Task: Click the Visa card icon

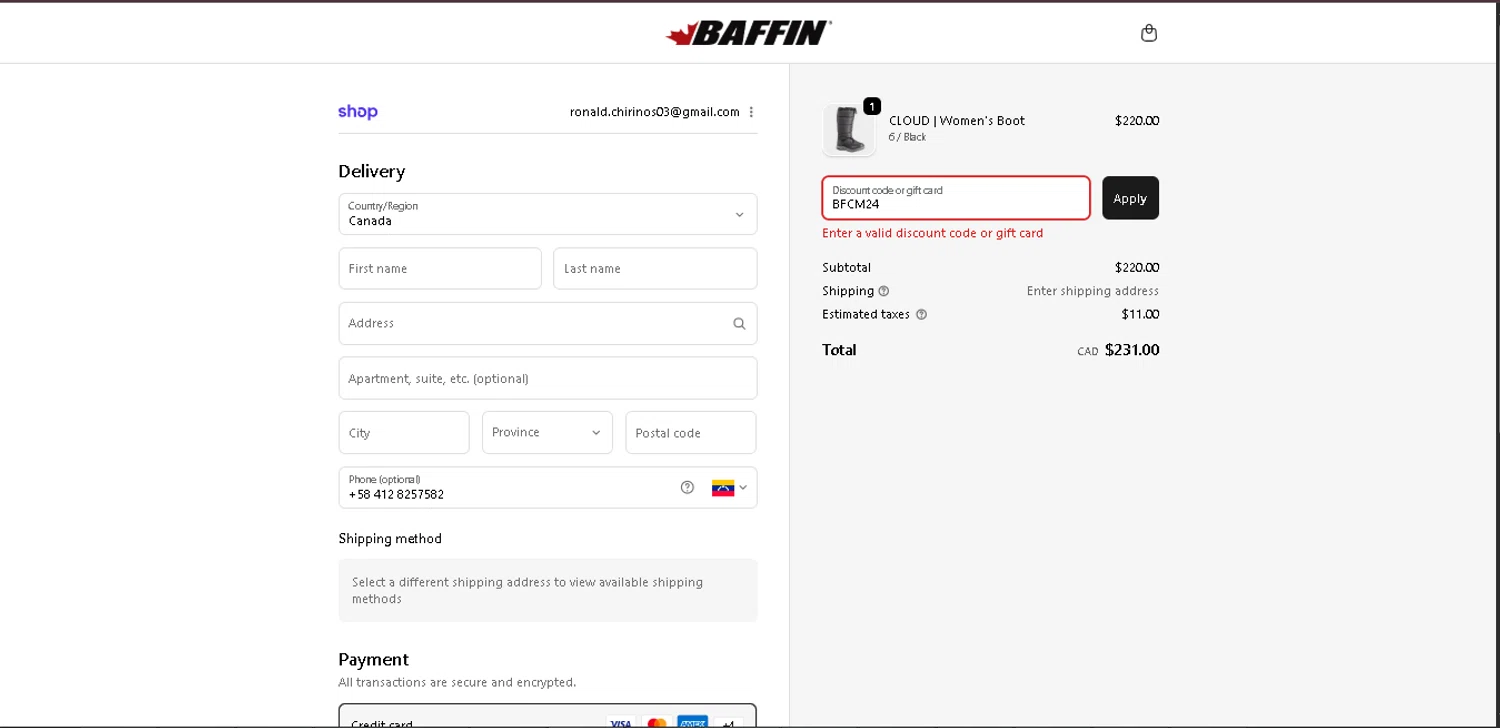Action: pyautogui.click(x=620, y=723)
